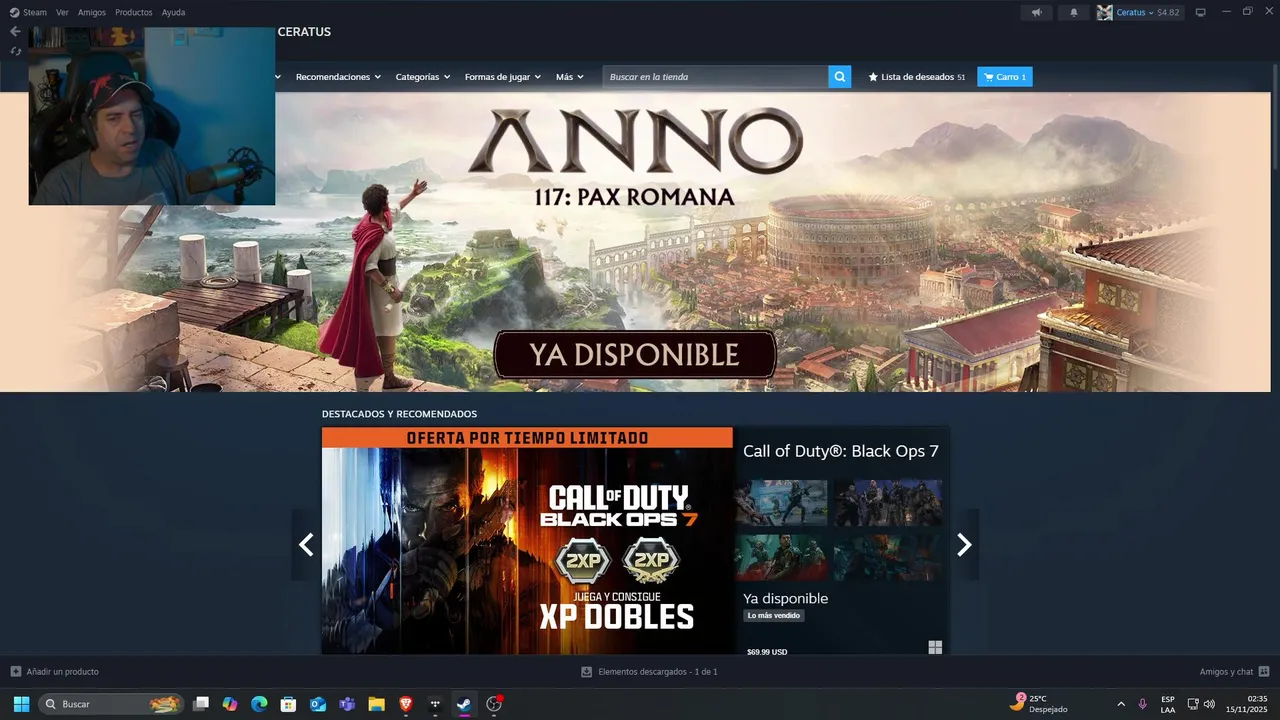1280x720 pixels.
Task: View the top-right Black Ops 7 screenshot
Action: 888,503
